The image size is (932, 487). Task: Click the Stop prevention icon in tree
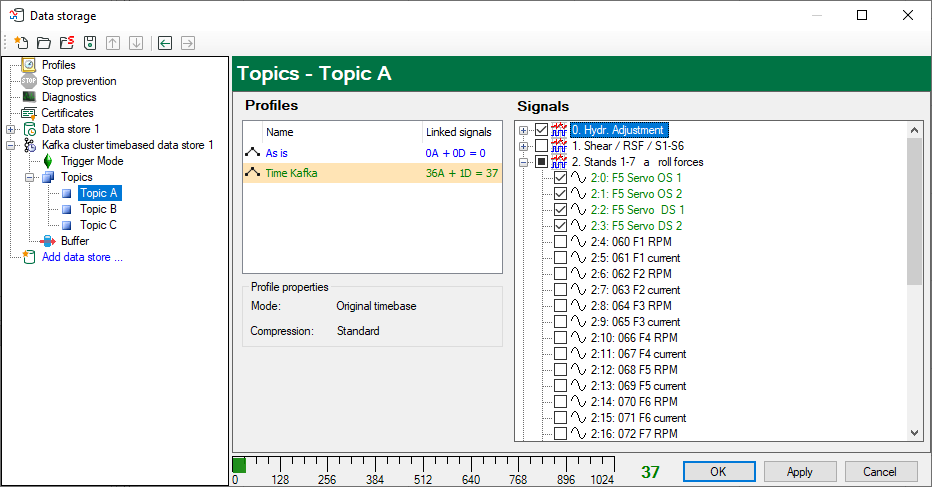[x=29, y=81]
